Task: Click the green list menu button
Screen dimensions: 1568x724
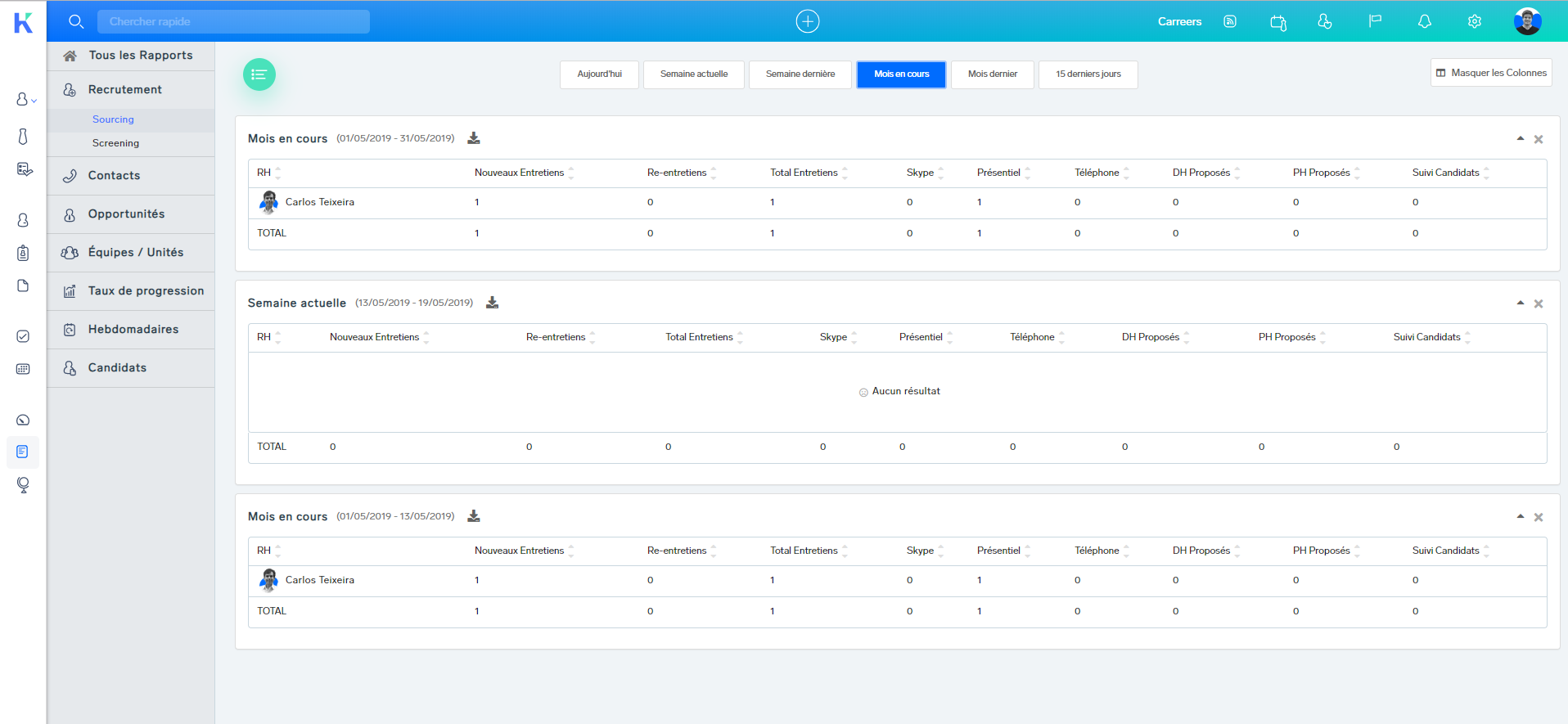Action: coord(259,74)
